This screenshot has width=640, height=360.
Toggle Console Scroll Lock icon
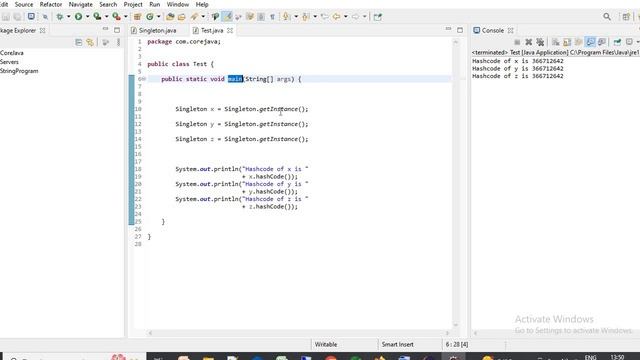[x=567, y=42]
